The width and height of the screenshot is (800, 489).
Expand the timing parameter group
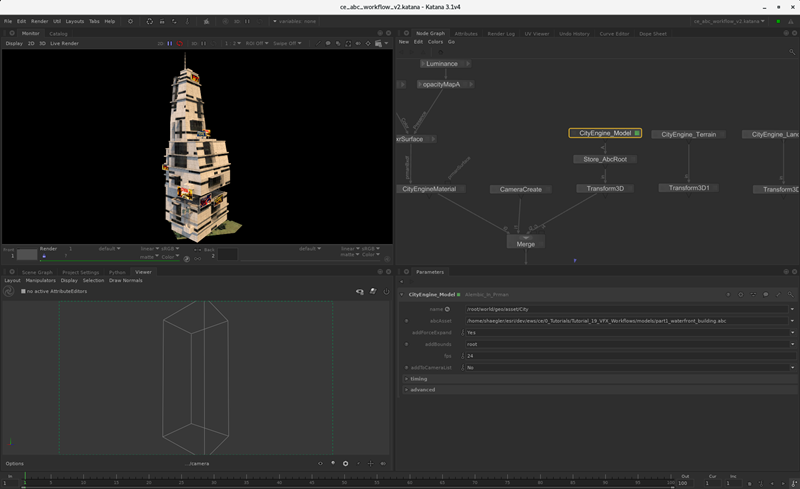pos(417,379)
